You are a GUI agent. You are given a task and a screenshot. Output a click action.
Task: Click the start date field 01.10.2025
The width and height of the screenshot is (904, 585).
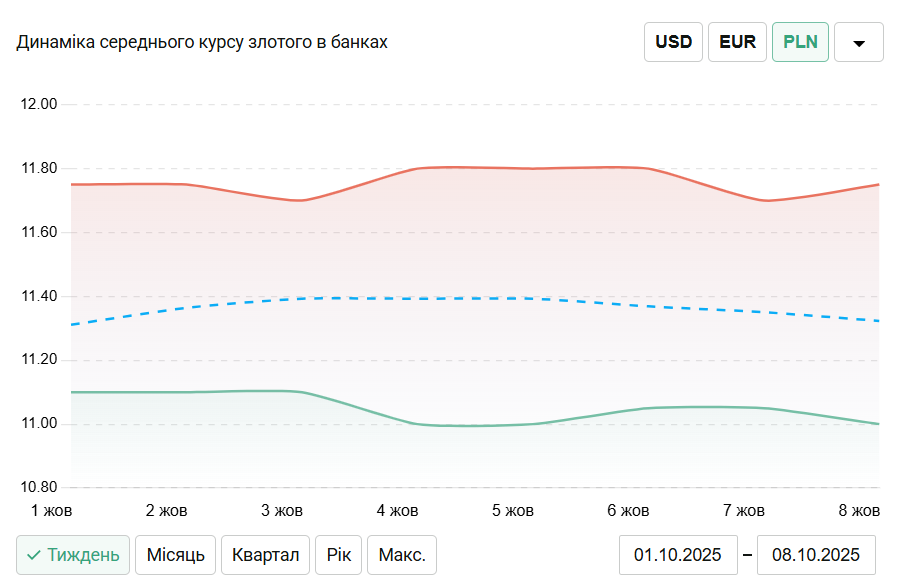point(677,555)
